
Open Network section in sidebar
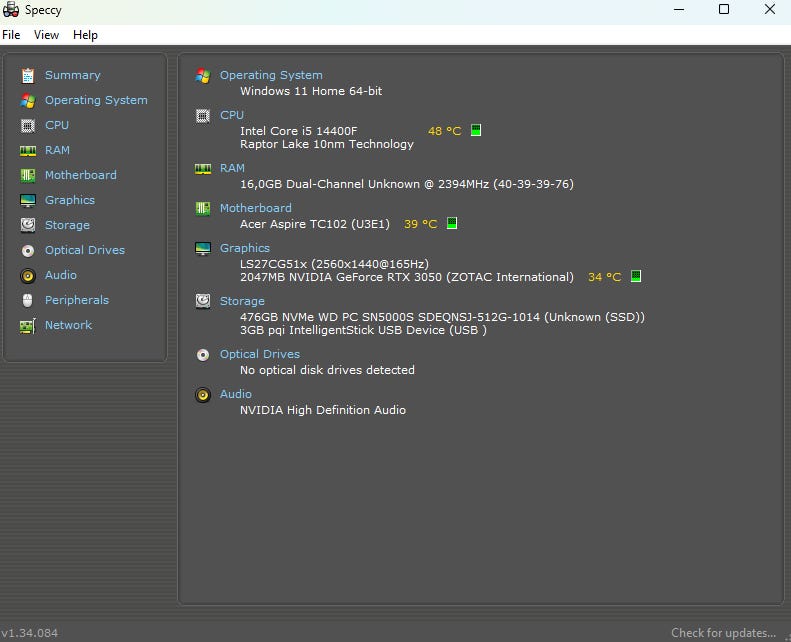click(x=69, y=325)
